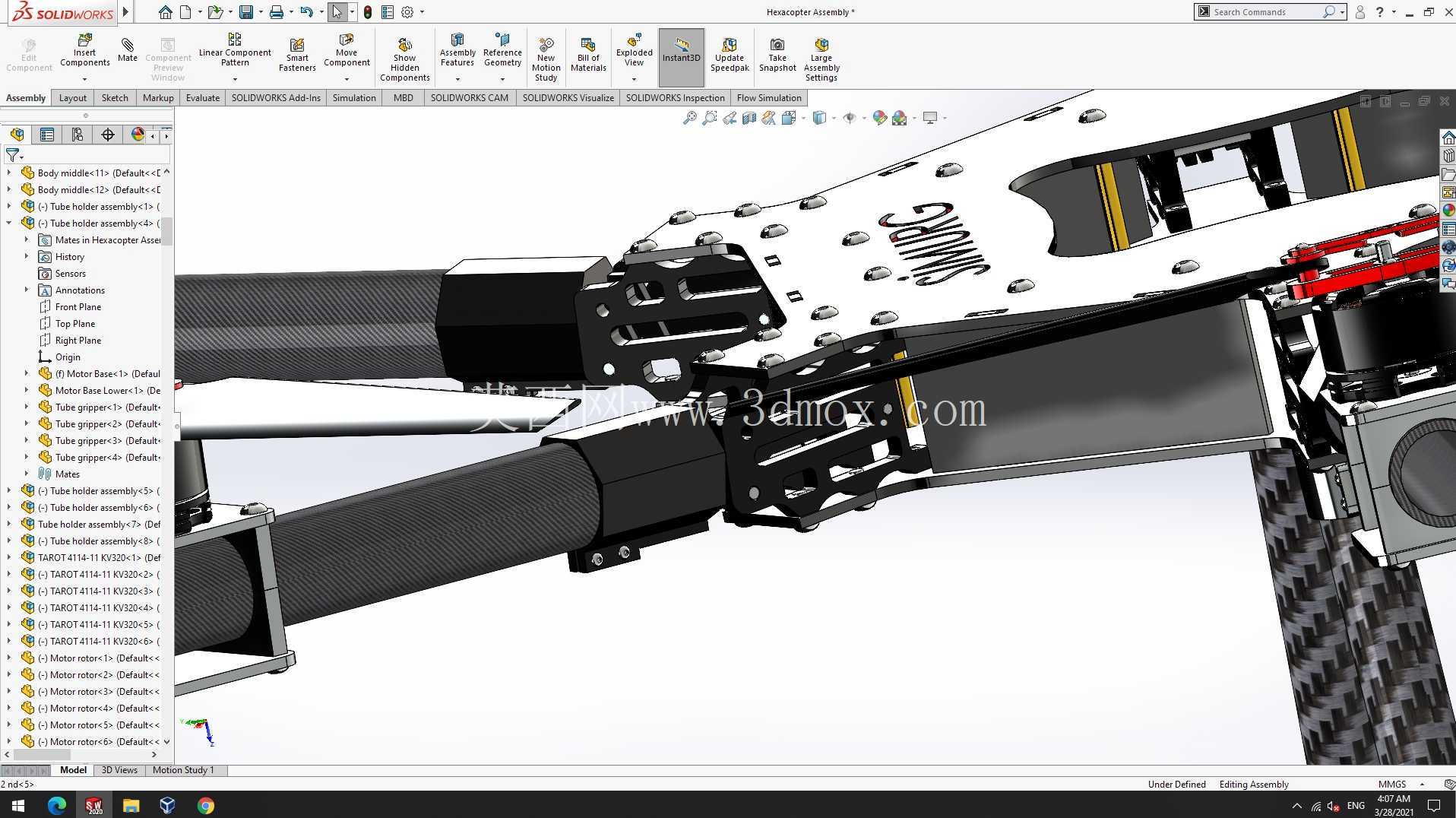Image resolution: width=1456 pixels, height=818 pixels.
Task: Click the Insert Components tool
Action: click(84, 51)
